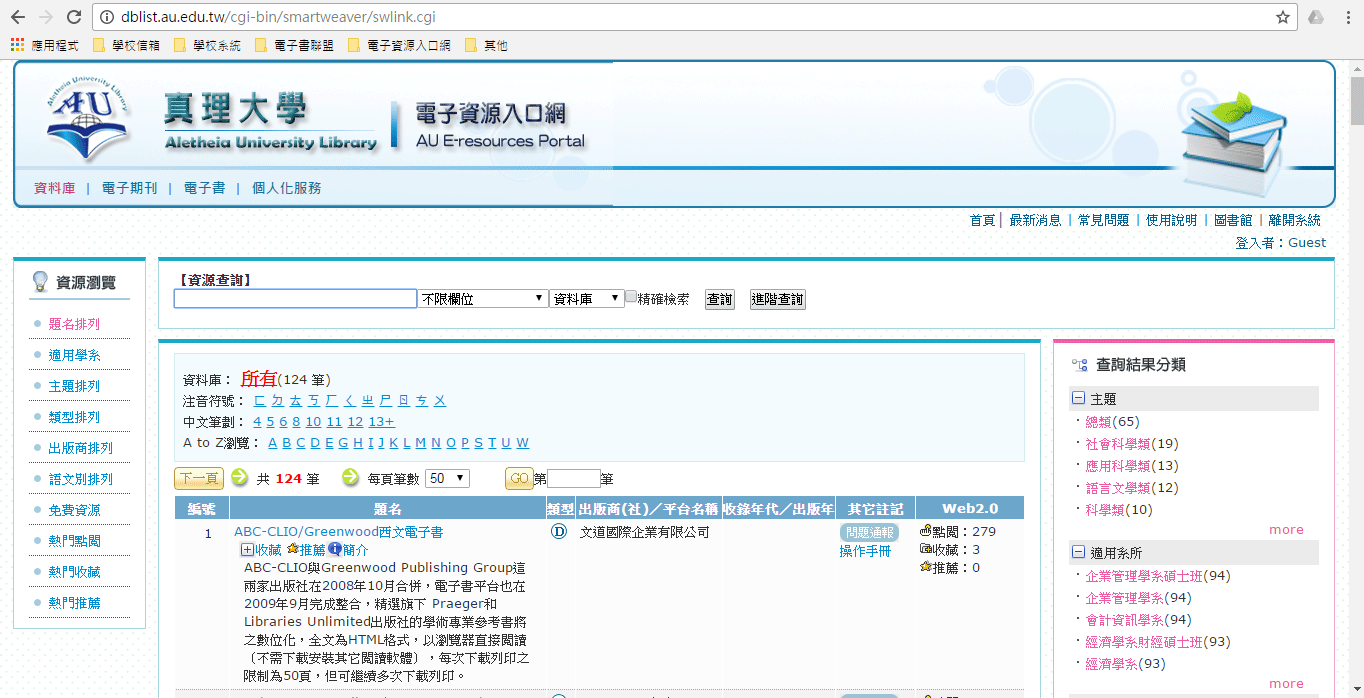The height and width of the screenshot is (698, 1364).
Task: Click the 推薦 count icon in Web2.0 column
Action: coord(925,567)
